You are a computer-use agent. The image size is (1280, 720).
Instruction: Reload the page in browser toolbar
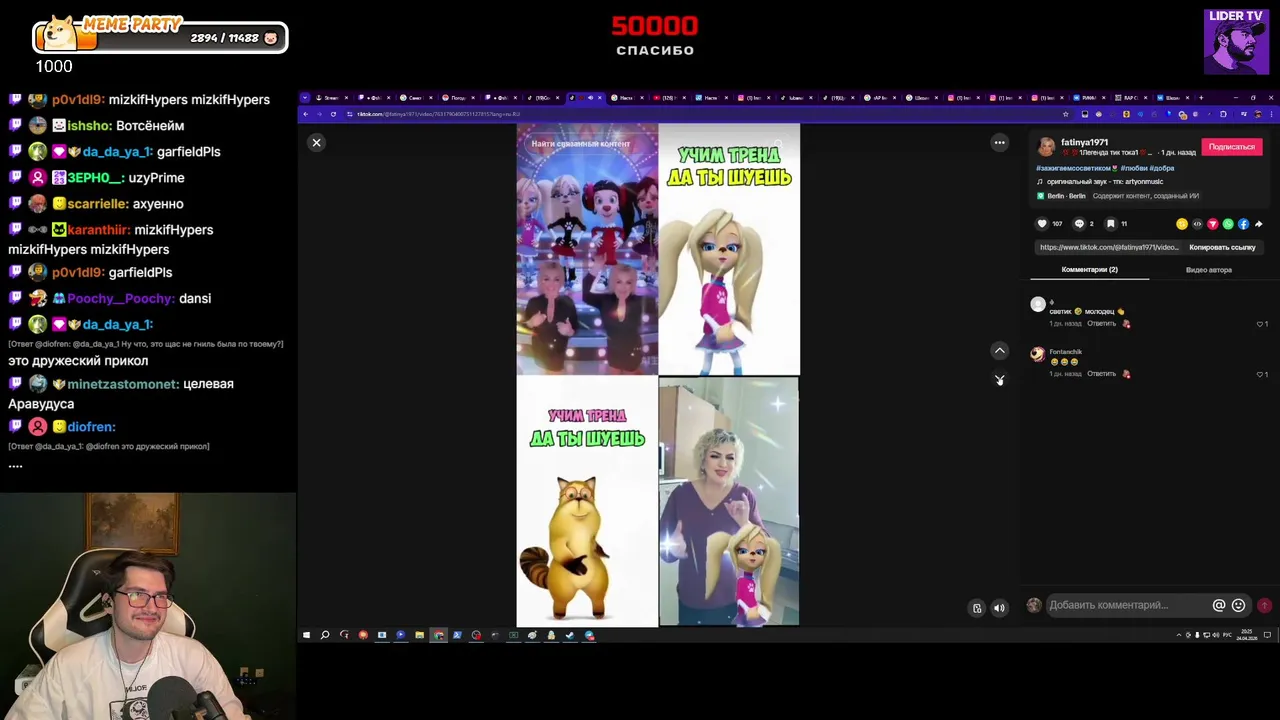(333, 114)
